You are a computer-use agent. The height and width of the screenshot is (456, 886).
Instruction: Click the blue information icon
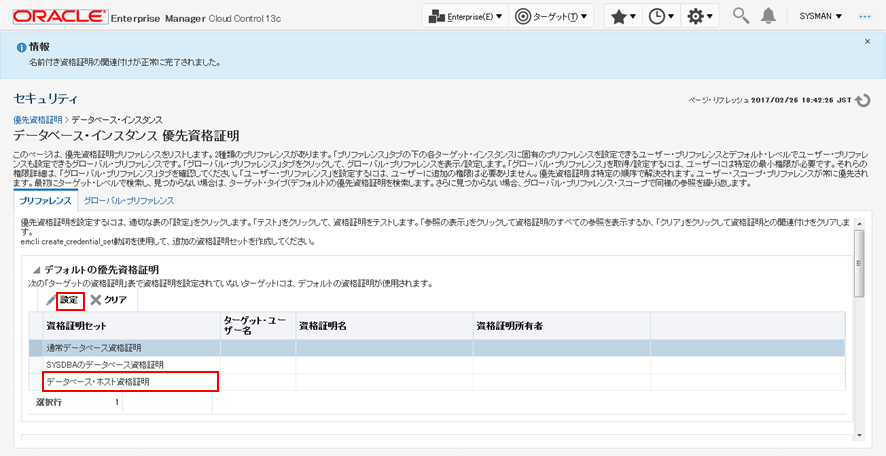(x=21, y=47)
